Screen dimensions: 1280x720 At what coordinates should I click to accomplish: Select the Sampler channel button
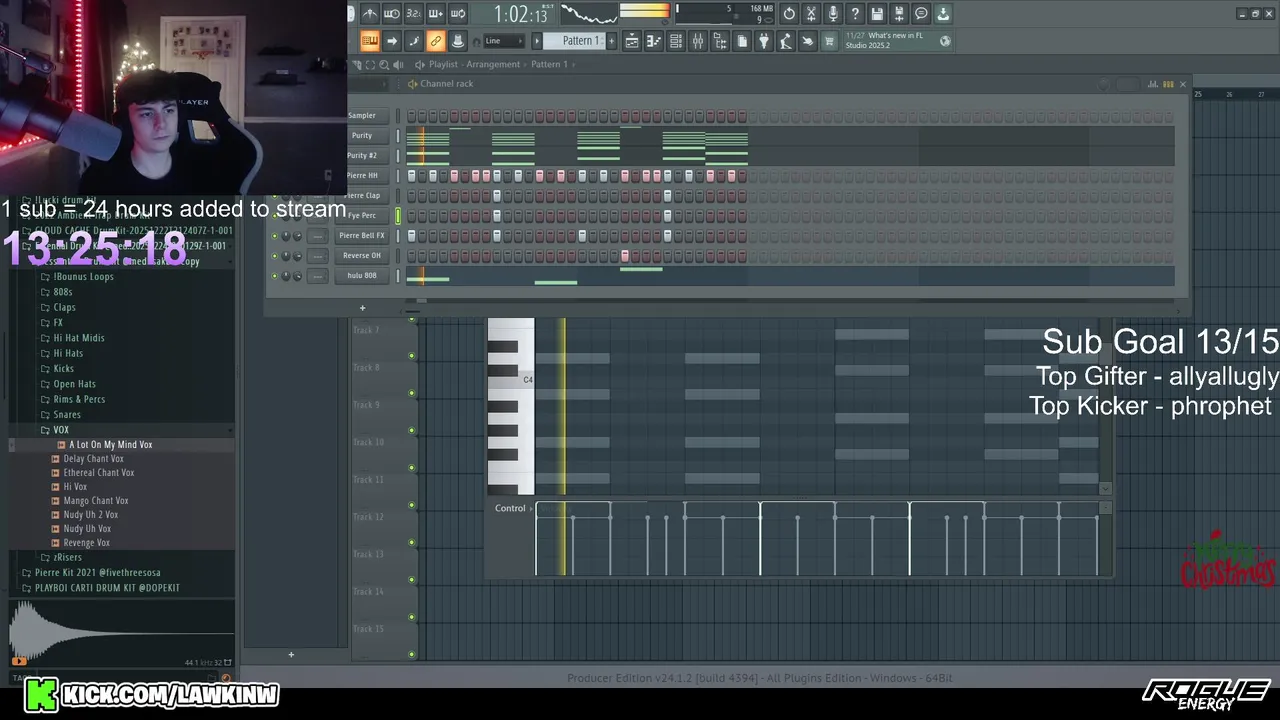coord(362,115)
